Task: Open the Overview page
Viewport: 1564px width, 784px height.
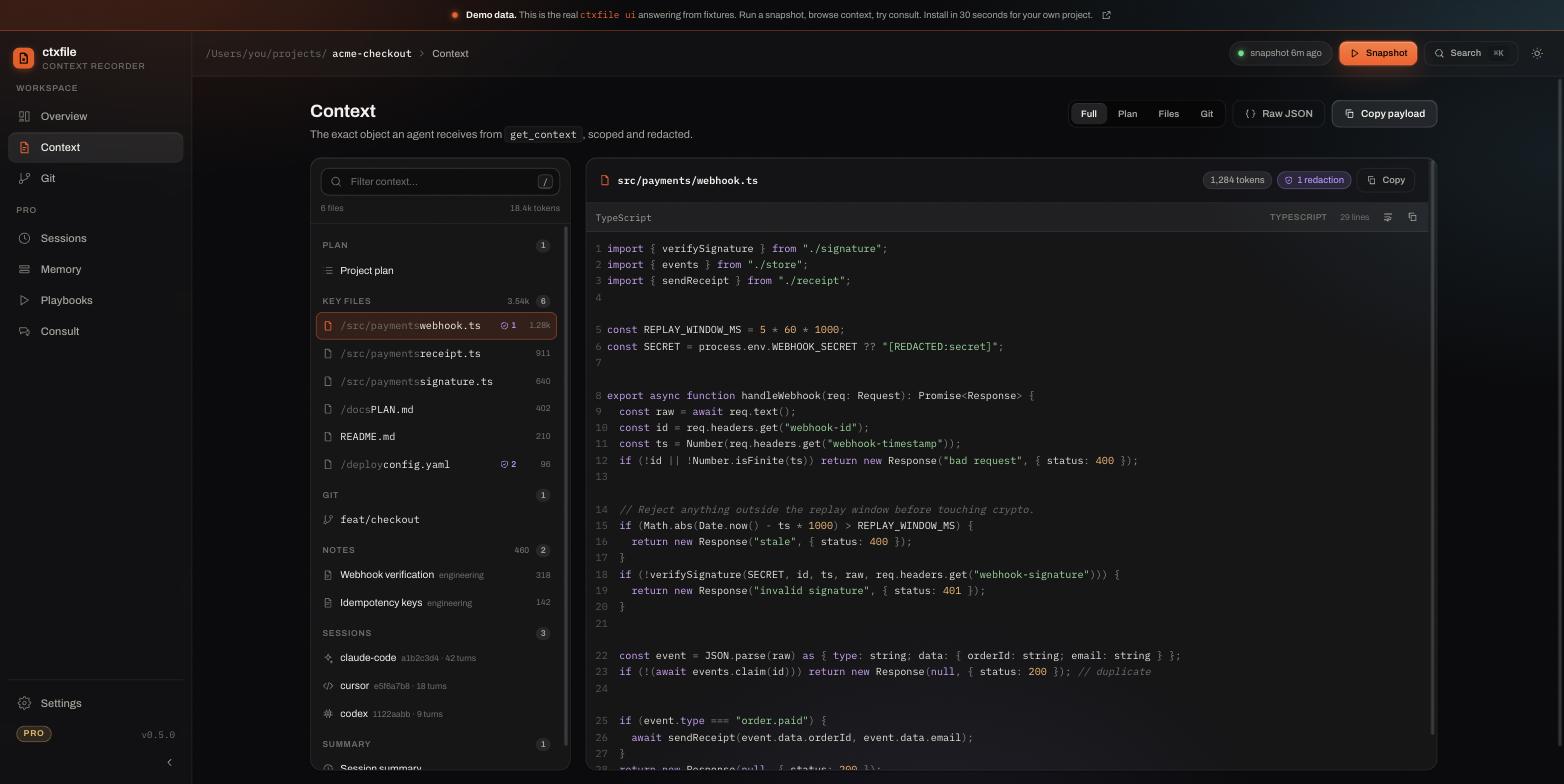Action: pos(96,116)
